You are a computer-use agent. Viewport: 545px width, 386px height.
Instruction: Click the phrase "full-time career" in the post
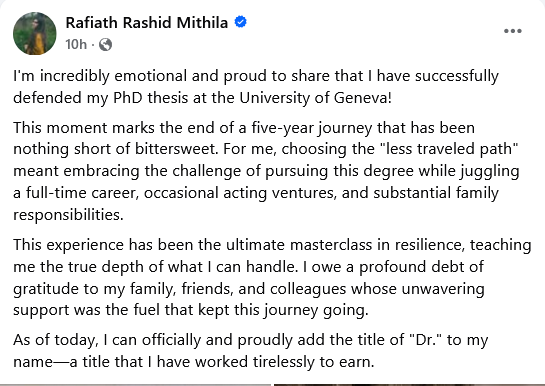tap(82, 193)
